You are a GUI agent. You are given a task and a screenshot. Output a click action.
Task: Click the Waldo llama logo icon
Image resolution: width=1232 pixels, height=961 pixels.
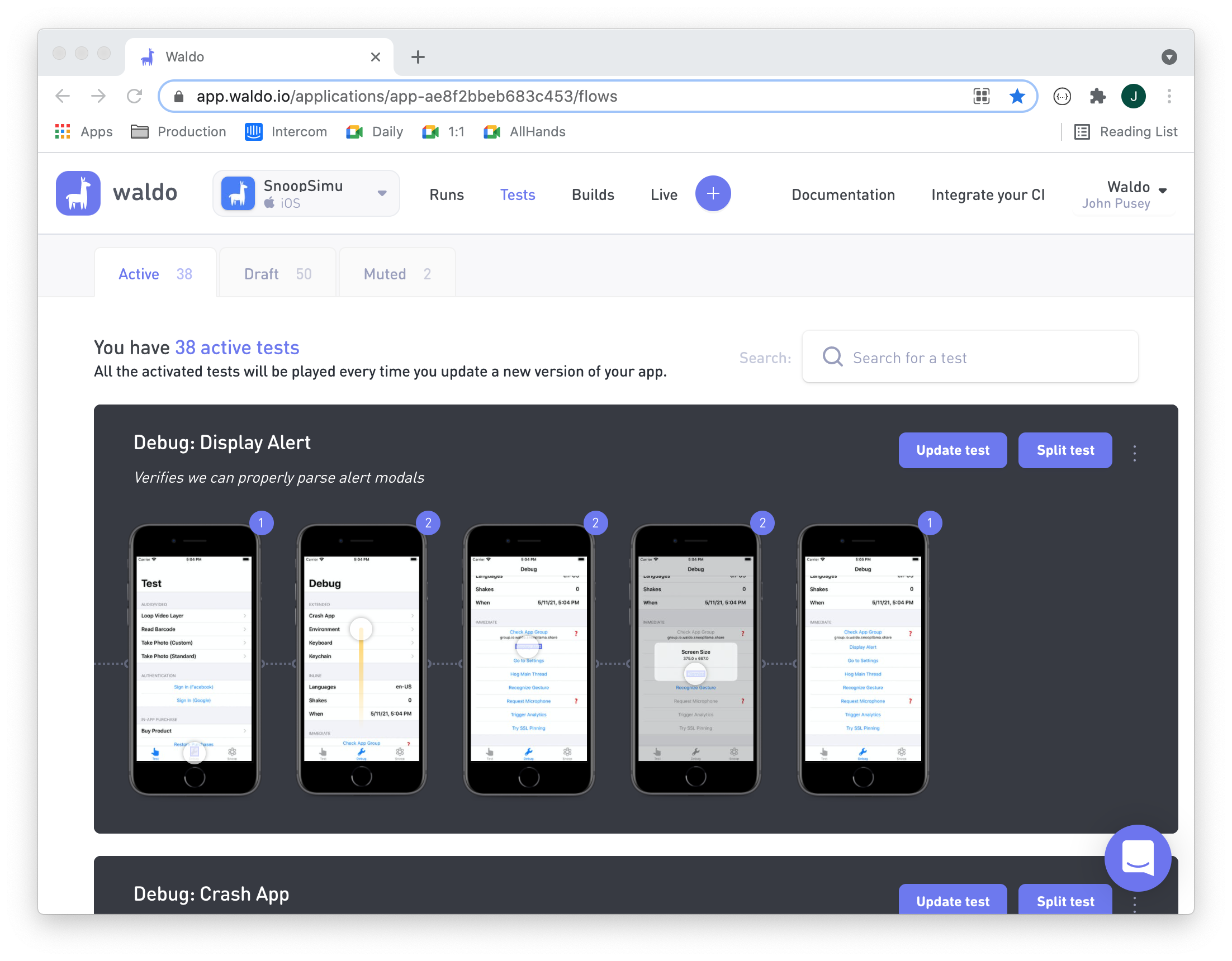78,193
